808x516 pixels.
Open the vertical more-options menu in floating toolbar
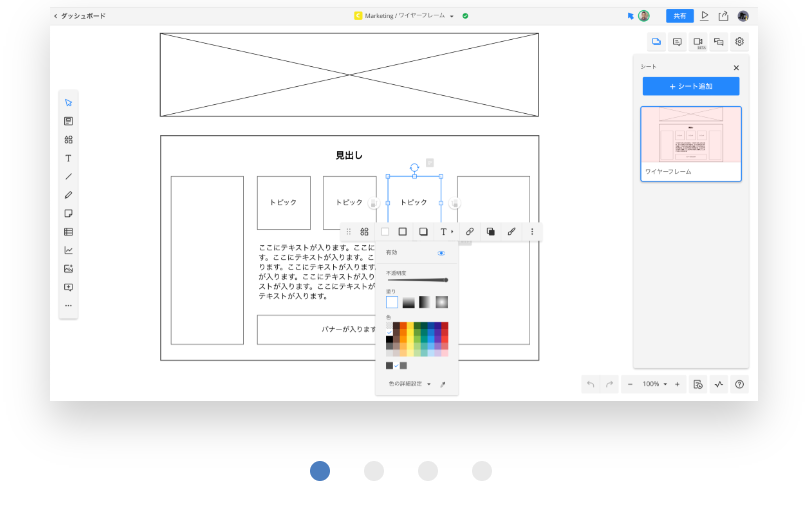[532, 232]
